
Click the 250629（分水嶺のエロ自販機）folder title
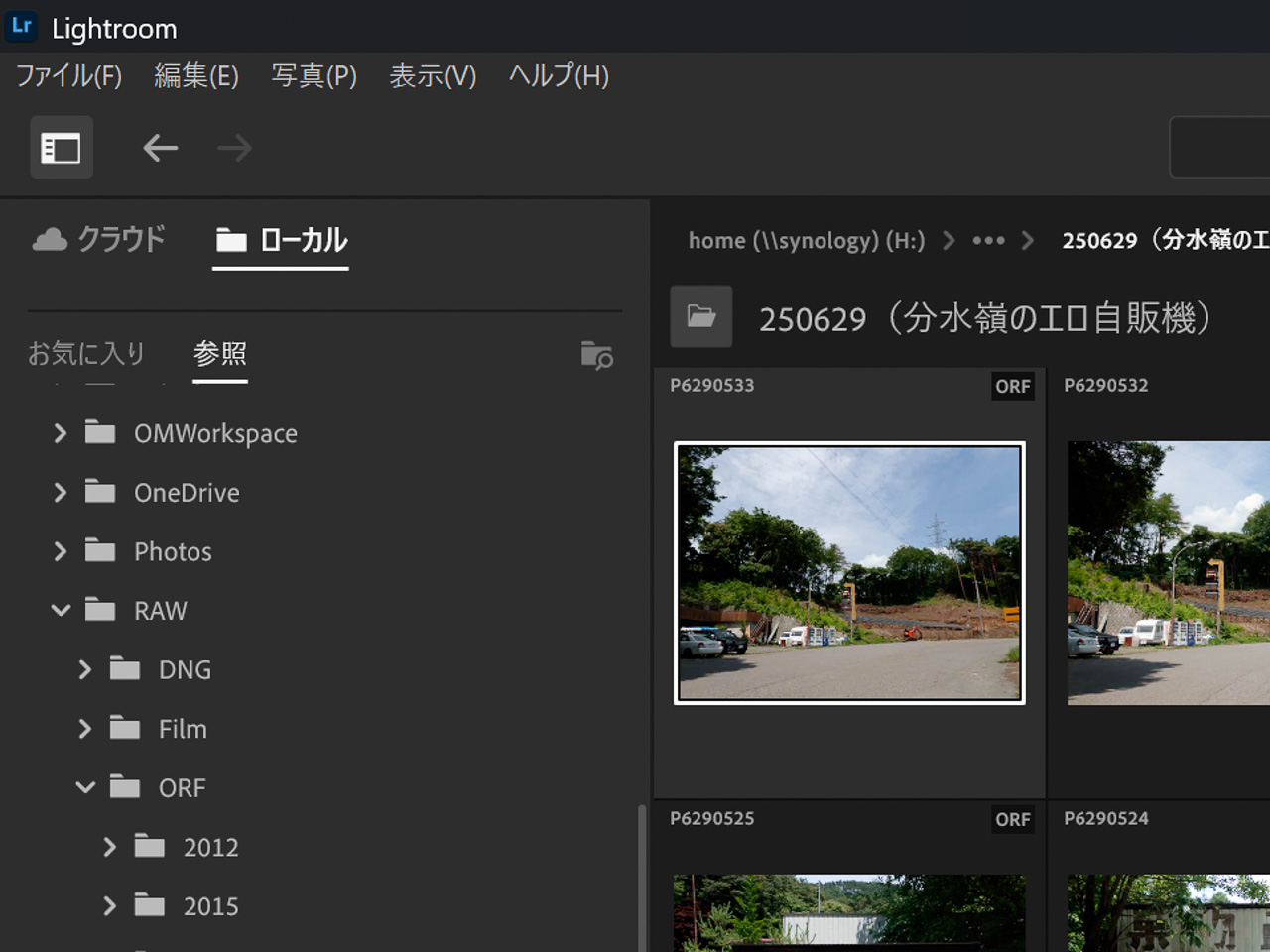point(987,318)
